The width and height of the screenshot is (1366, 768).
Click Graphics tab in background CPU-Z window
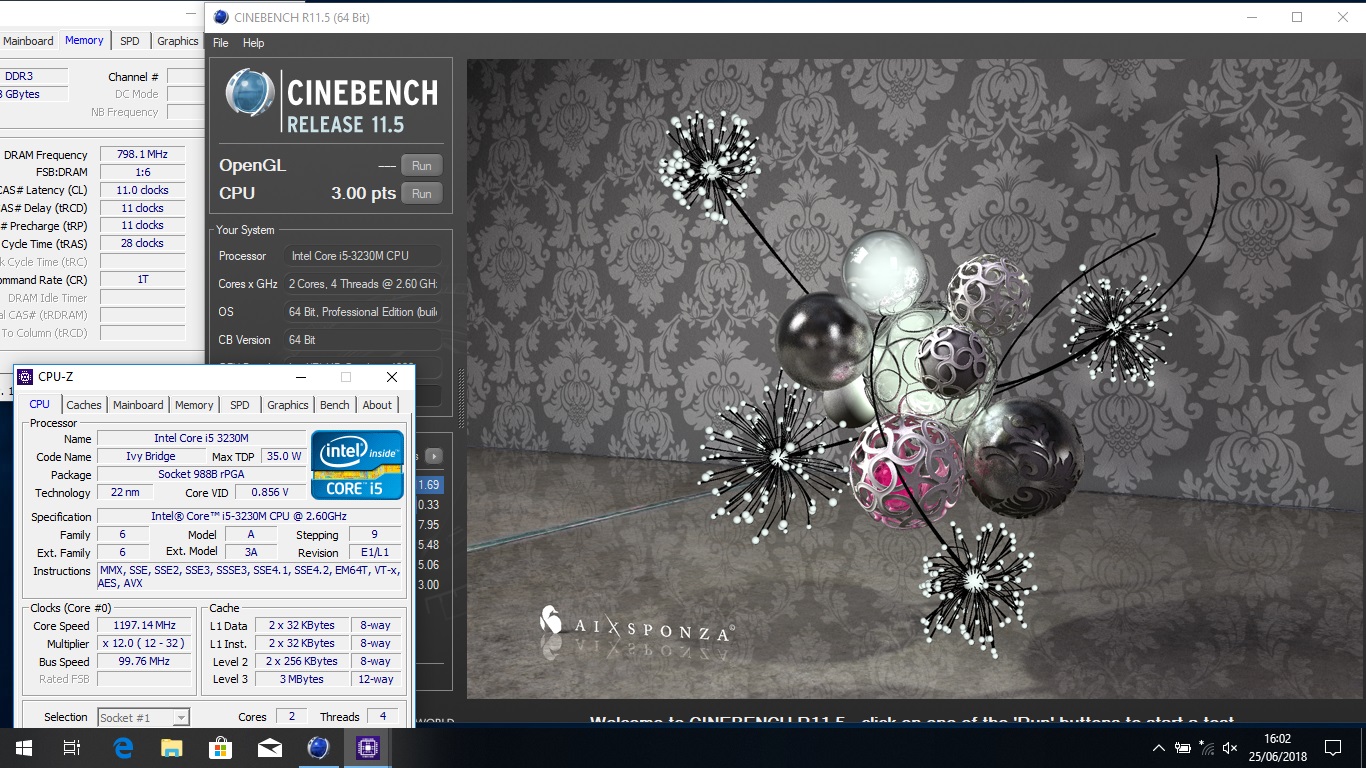click(178, 41)
